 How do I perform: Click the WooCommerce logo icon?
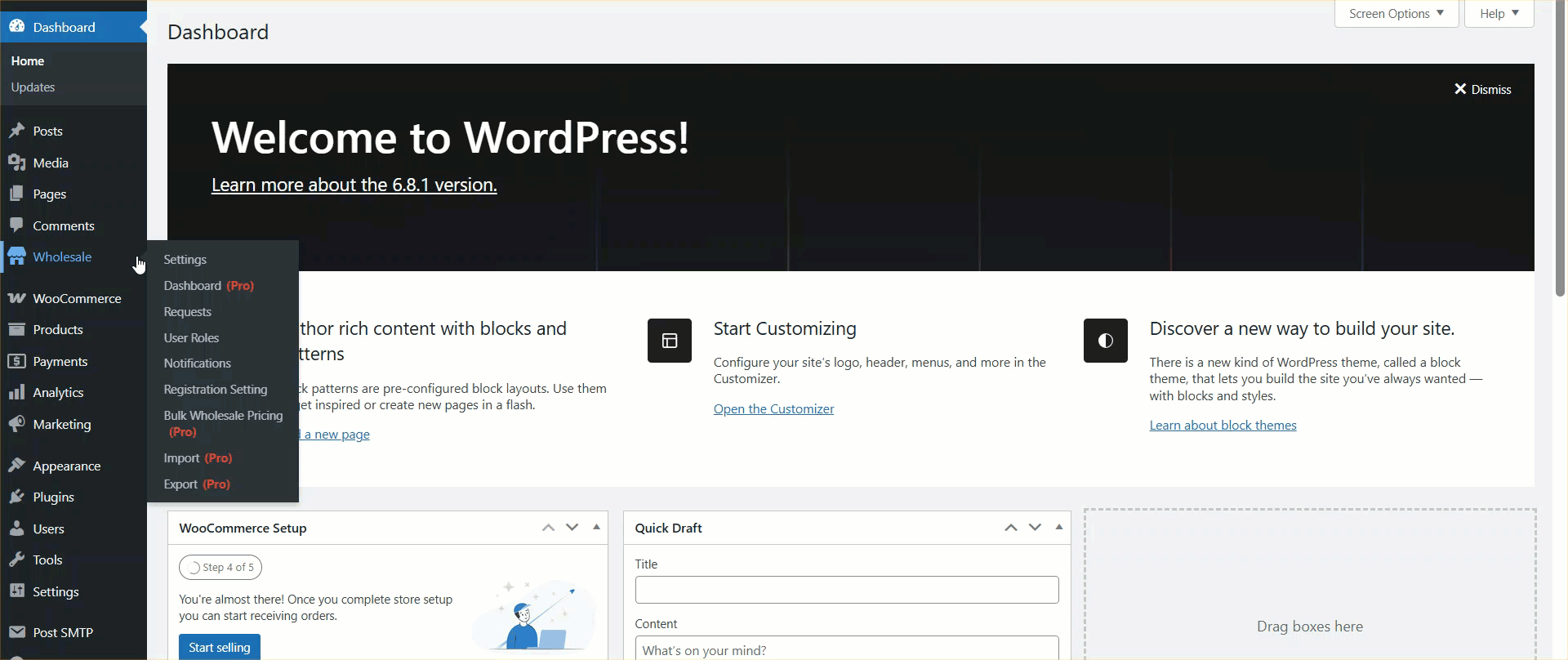click(x=16, y=298)
